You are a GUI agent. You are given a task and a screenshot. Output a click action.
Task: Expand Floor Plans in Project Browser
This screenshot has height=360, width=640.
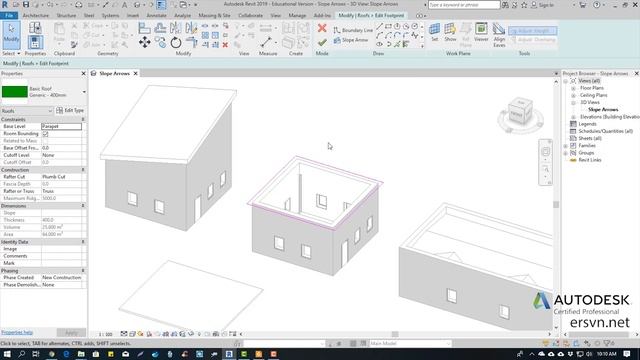pos(573,88)
